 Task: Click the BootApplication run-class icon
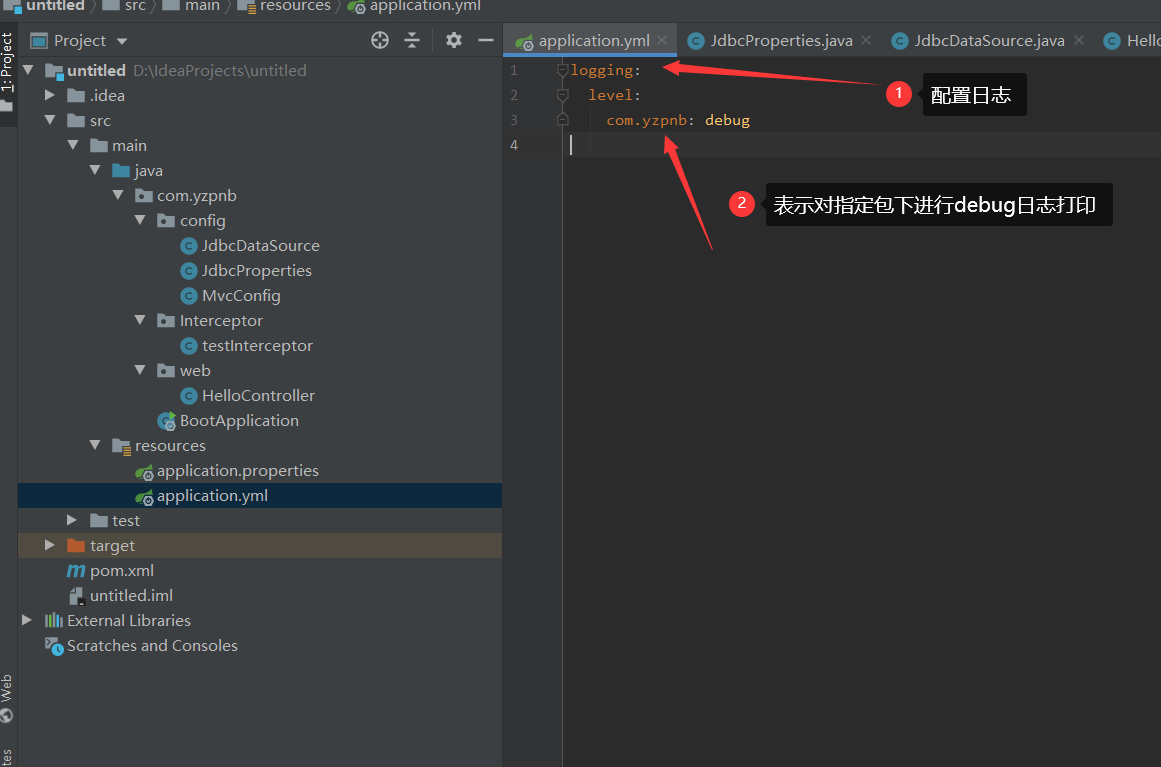pyautogui.click(x=167, y=421)
